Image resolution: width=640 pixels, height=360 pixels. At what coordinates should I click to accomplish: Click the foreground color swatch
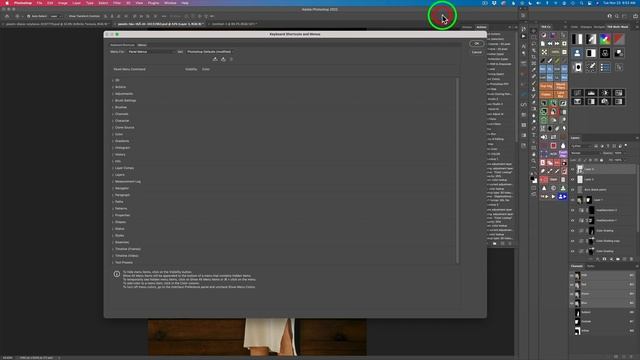(x=532, y=178)
